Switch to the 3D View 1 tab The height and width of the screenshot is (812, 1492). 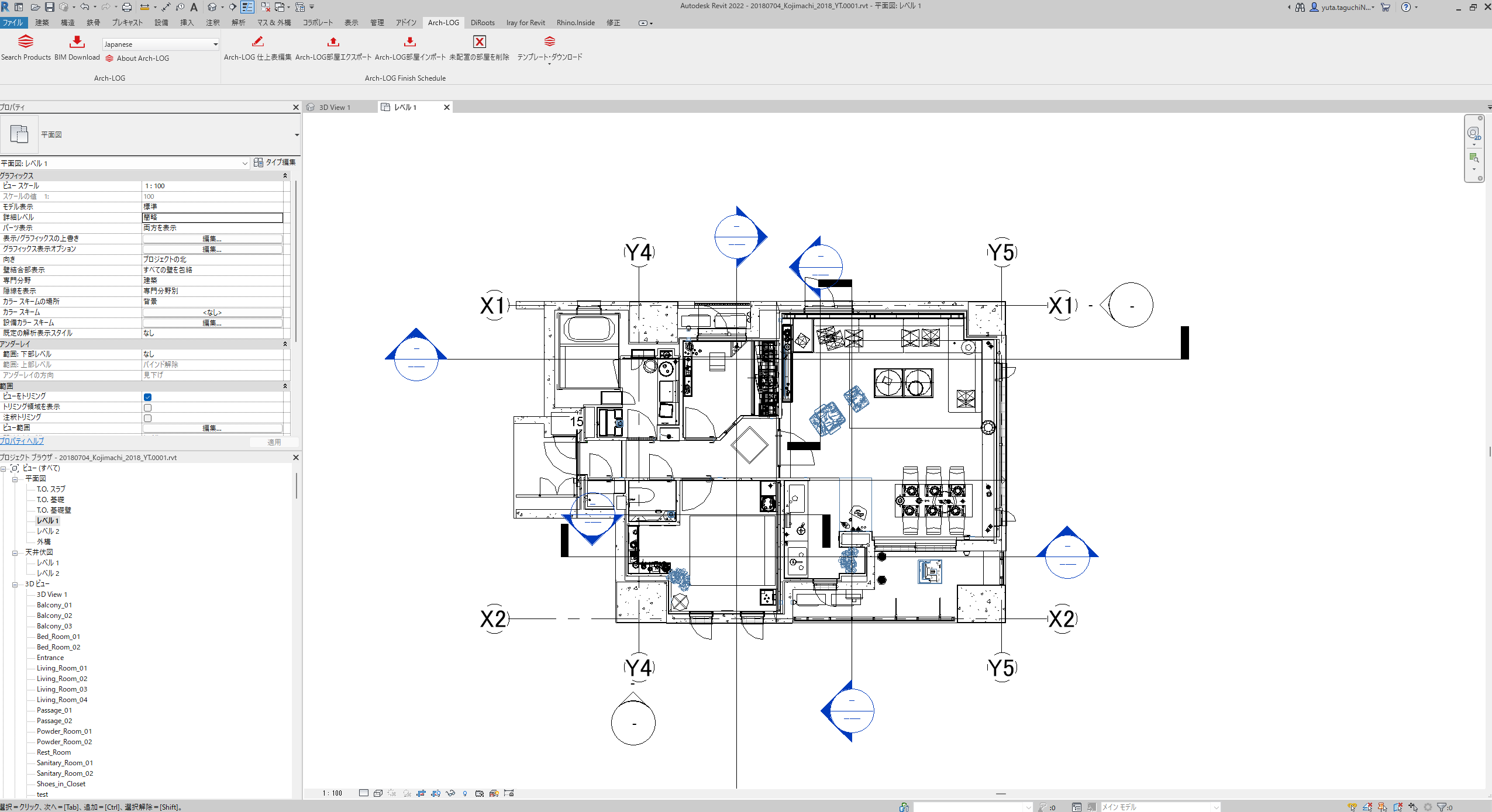pos(335,108)
